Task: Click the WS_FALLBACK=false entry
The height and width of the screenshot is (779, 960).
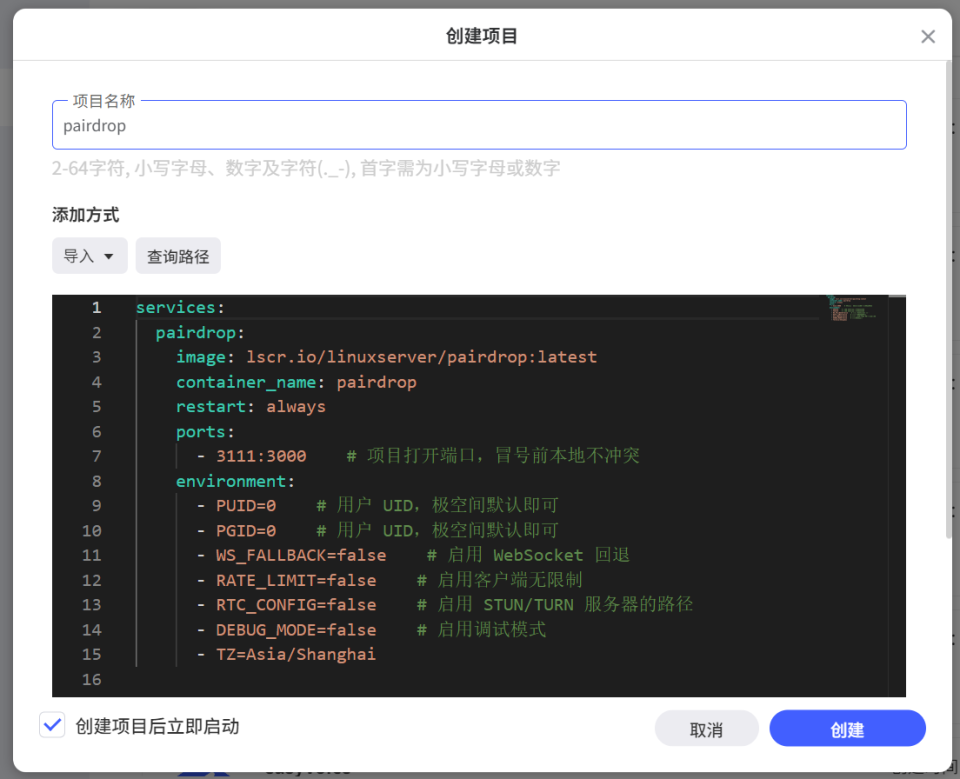Action: 301,555
